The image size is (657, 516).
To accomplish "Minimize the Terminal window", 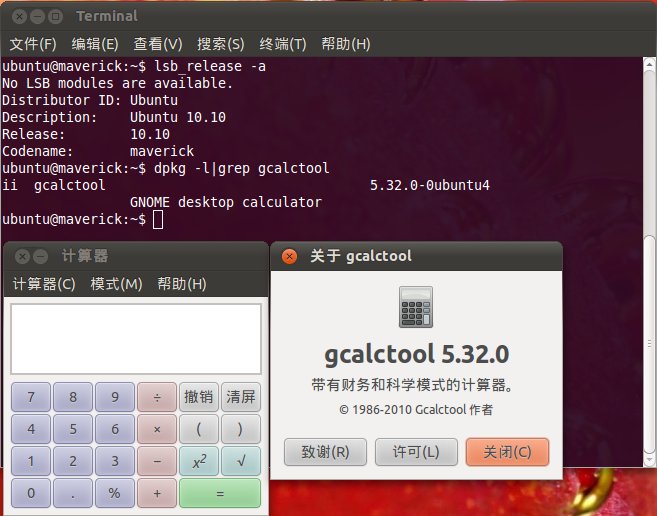I will click(37, 16).
